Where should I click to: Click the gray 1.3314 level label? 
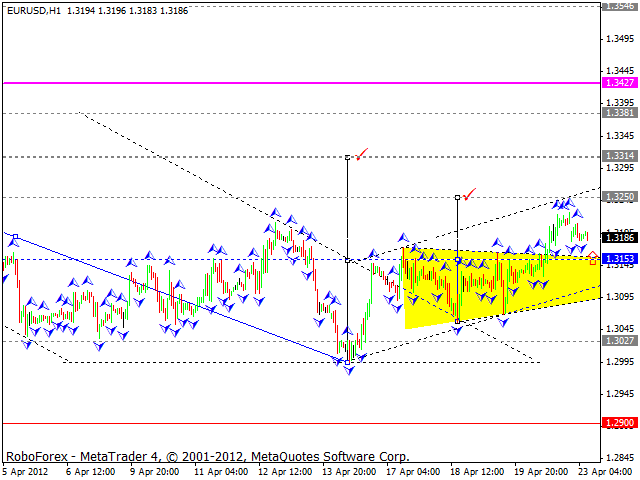620,156
